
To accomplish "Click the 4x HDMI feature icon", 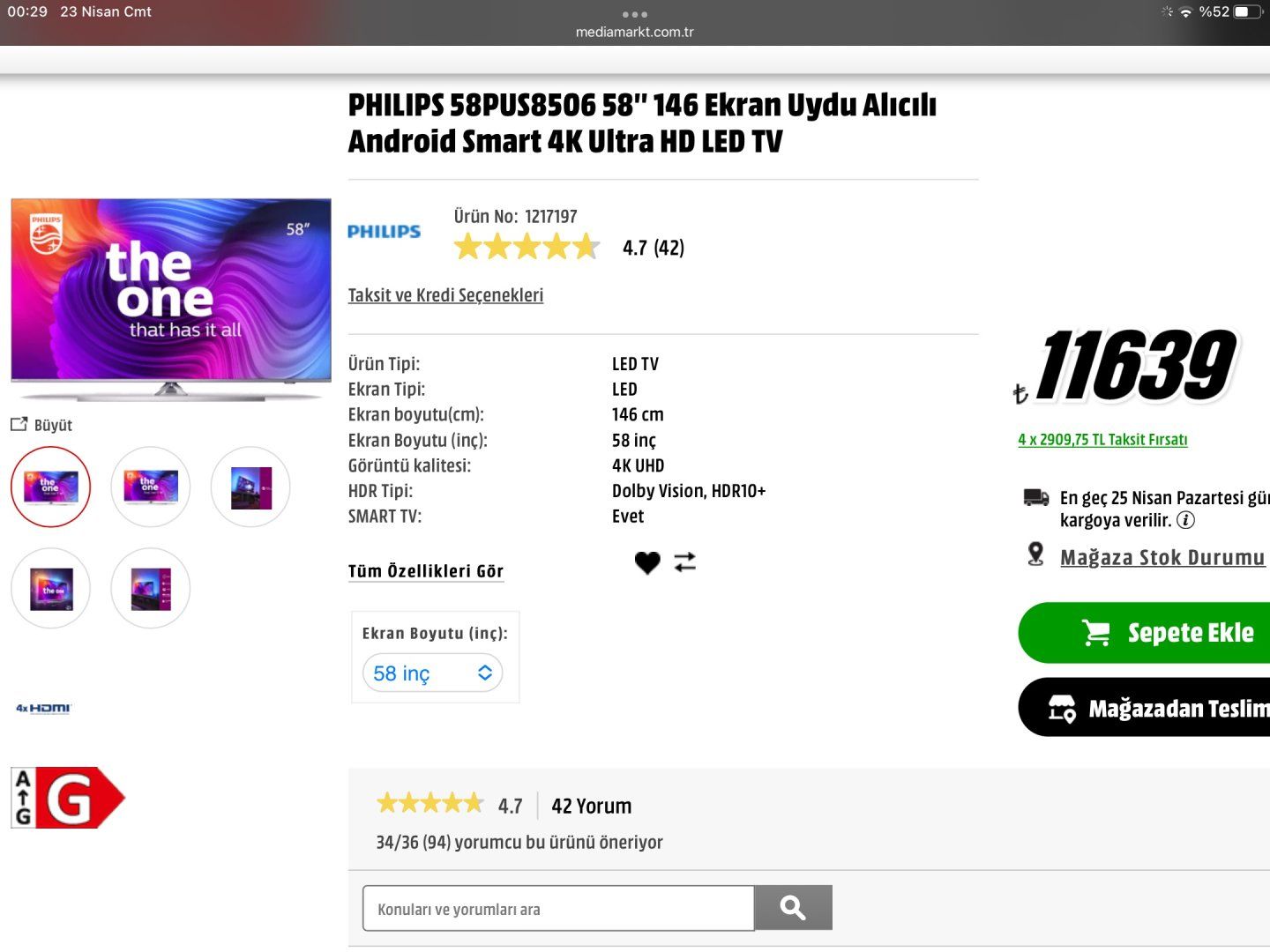I will tap(43, 708).
